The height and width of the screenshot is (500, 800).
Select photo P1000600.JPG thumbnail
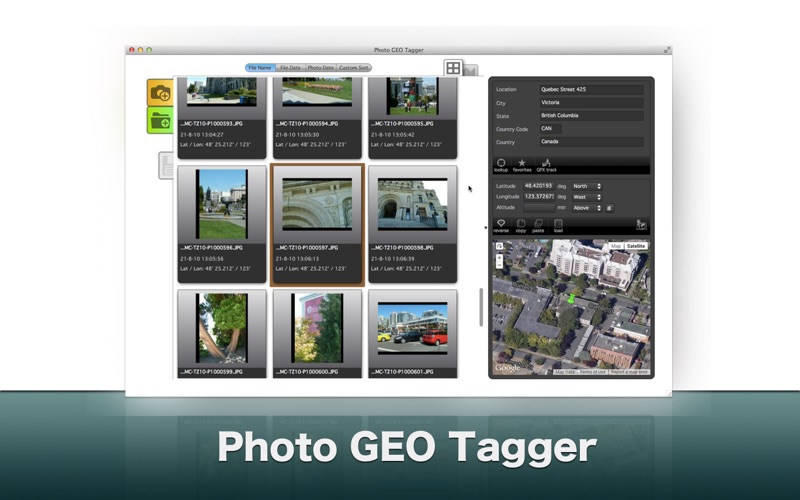(x=317, y=328)
